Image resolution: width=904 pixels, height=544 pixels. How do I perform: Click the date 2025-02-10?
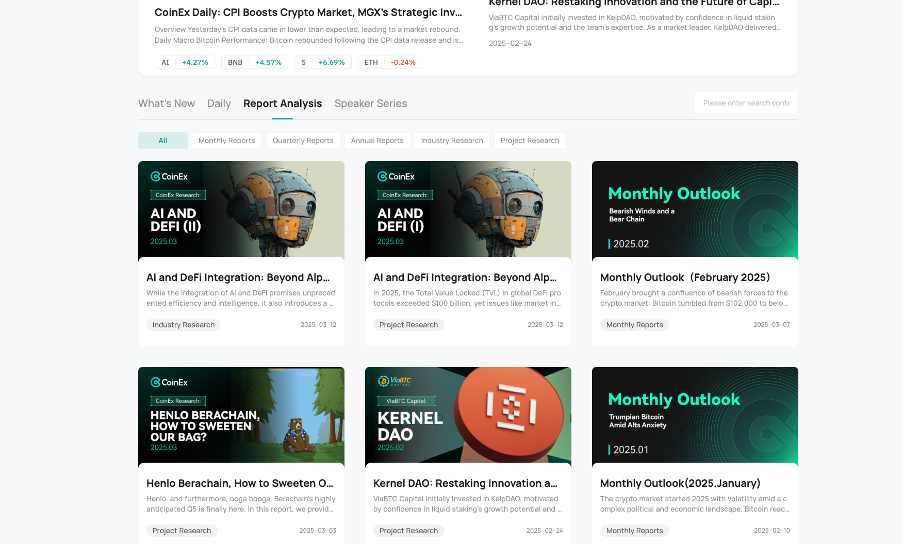pos(771,531)
